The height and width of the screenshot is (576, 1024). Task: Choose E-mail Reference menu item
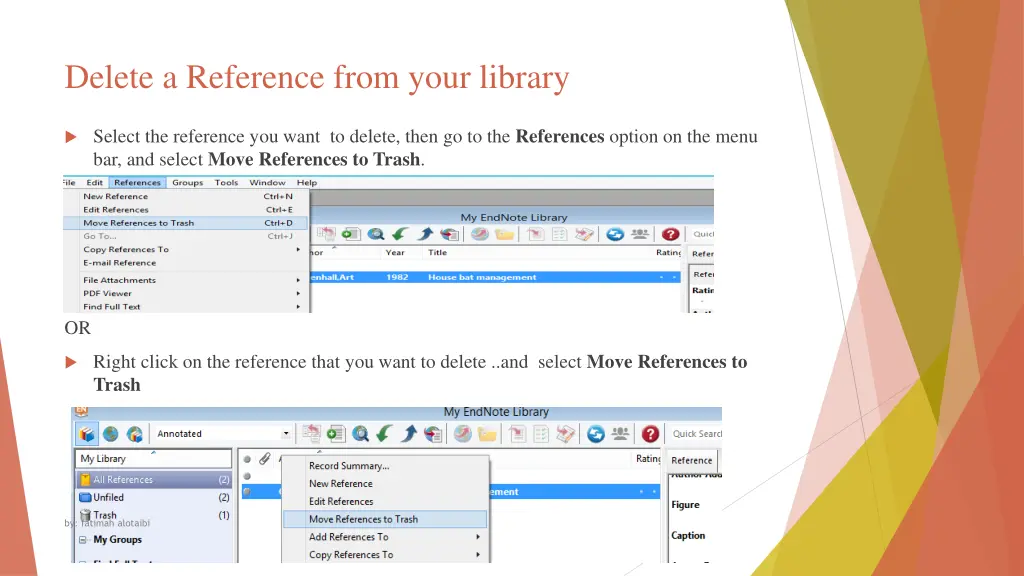pos(186,263)
